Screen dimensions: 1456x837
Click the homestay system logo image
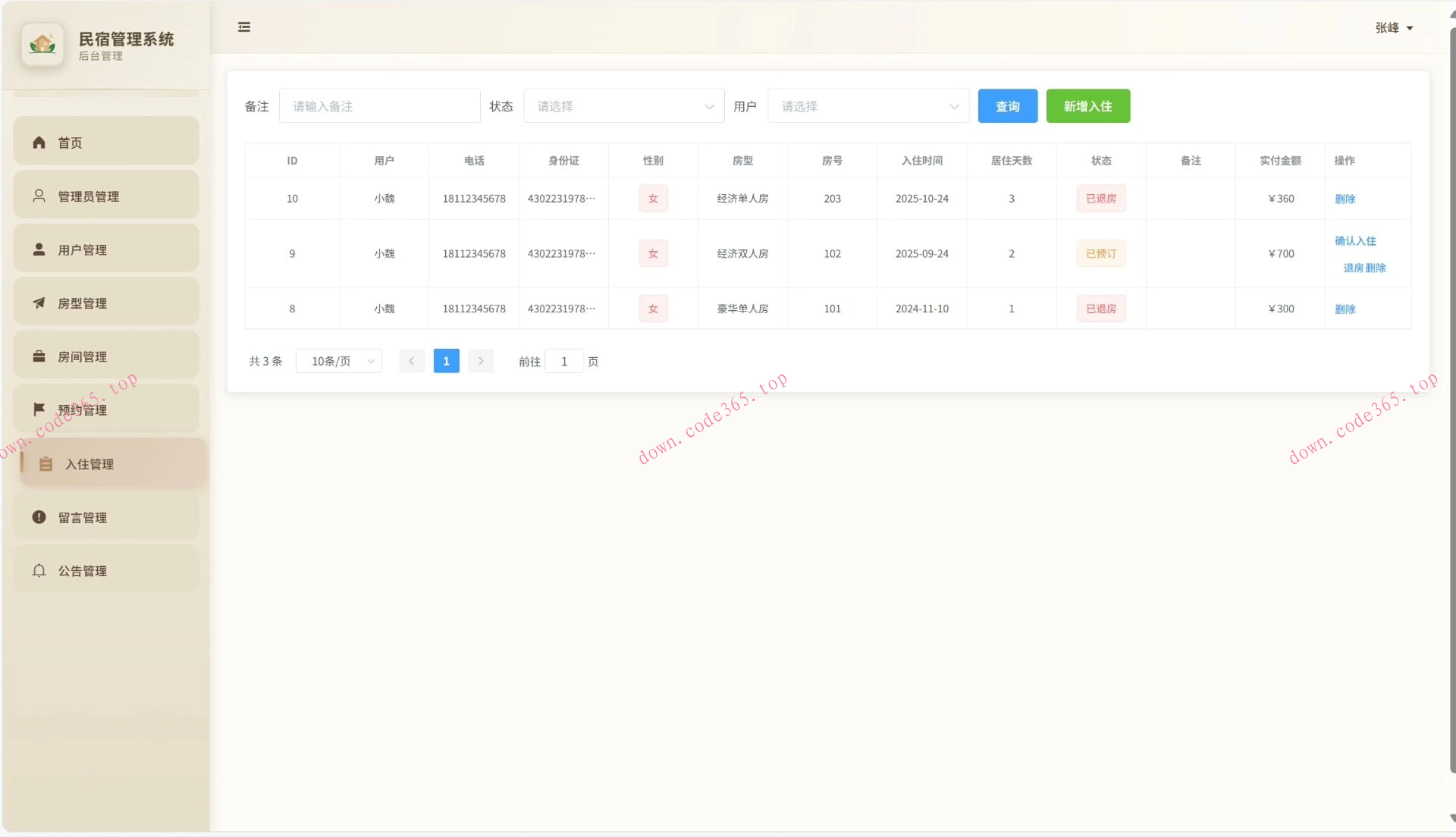coord(42,45)
